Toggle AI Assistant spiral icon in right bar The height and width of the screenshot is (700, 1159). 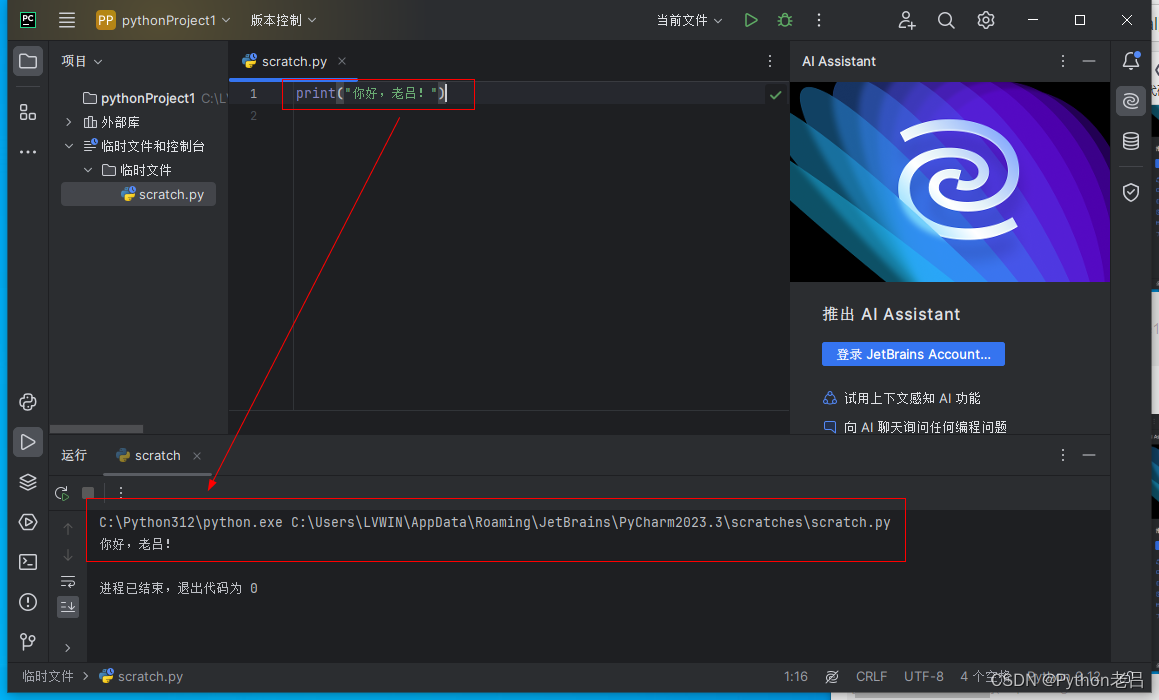1131,101
